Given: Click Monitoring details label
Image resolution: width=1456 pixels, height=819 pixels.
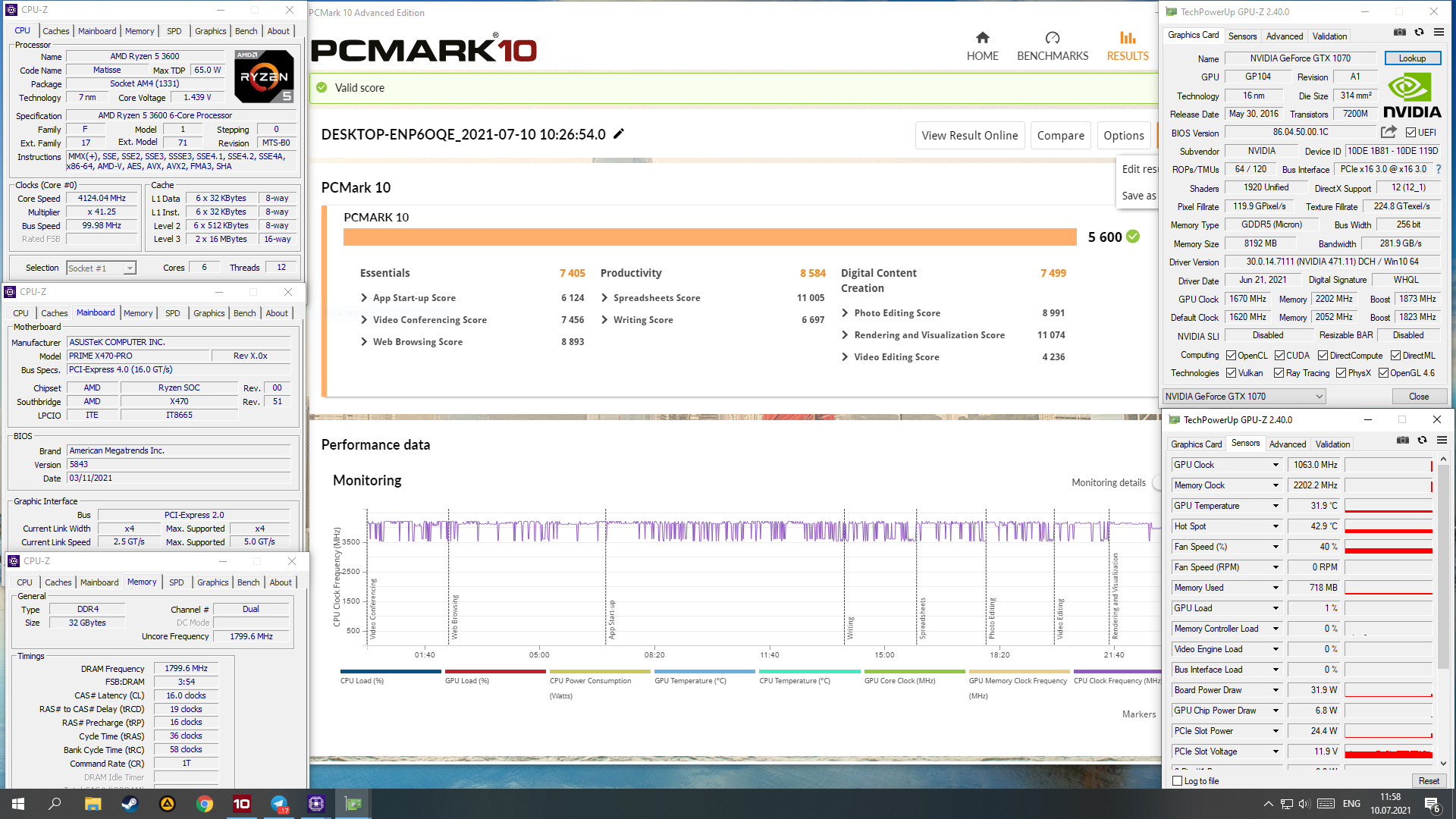Looking at the screenshot, I should click(x=1108, y=482).
